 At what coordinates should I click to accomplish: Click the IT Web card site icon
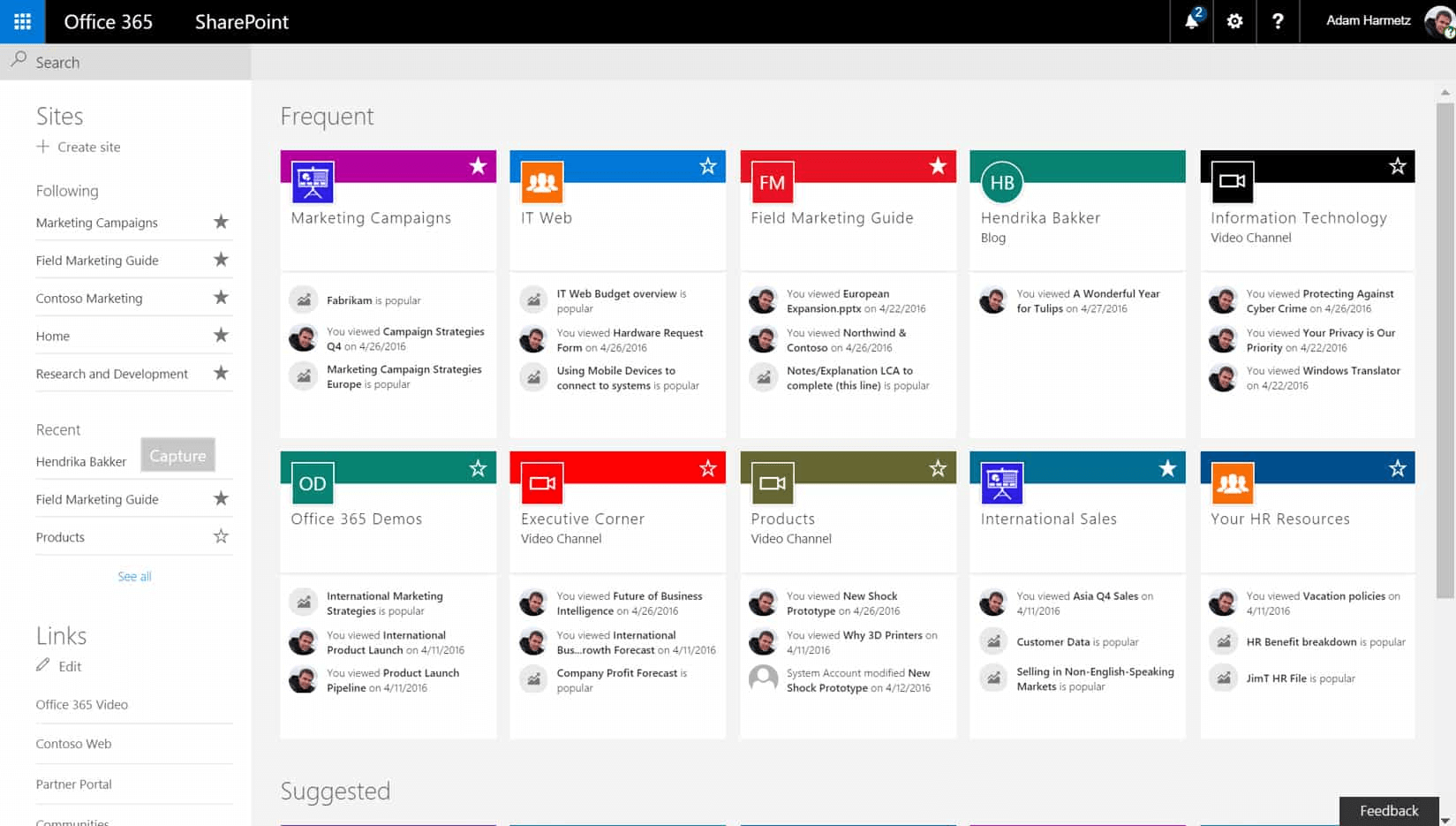(x=542, y=183)
